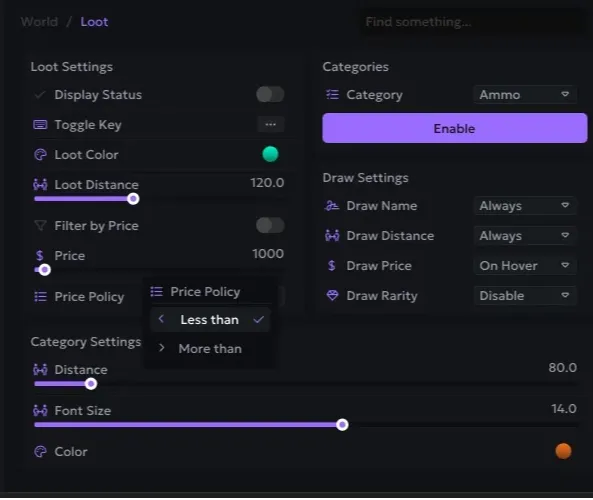Open the green Loot Color swatch

(270, 154)
